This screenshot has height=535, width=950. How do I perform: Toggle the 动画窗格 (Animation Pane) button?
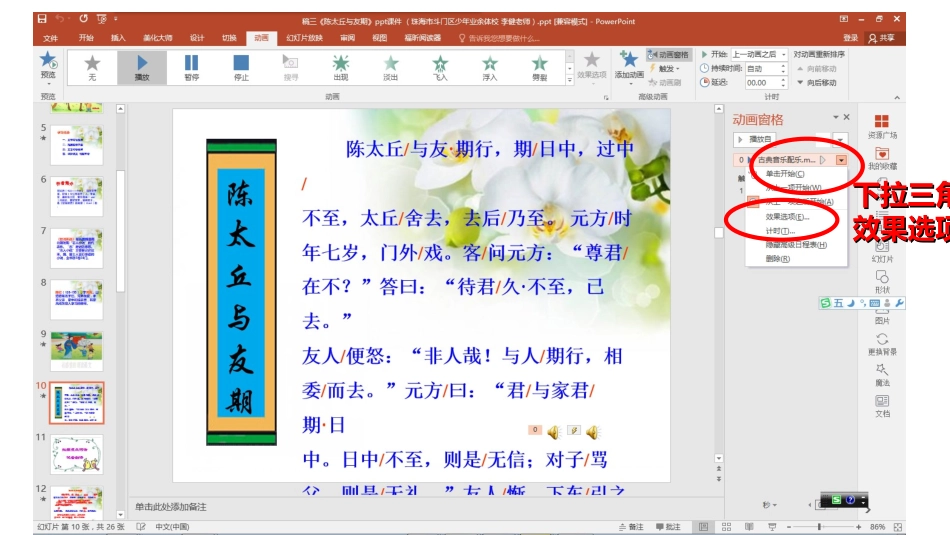pos(668,55)
